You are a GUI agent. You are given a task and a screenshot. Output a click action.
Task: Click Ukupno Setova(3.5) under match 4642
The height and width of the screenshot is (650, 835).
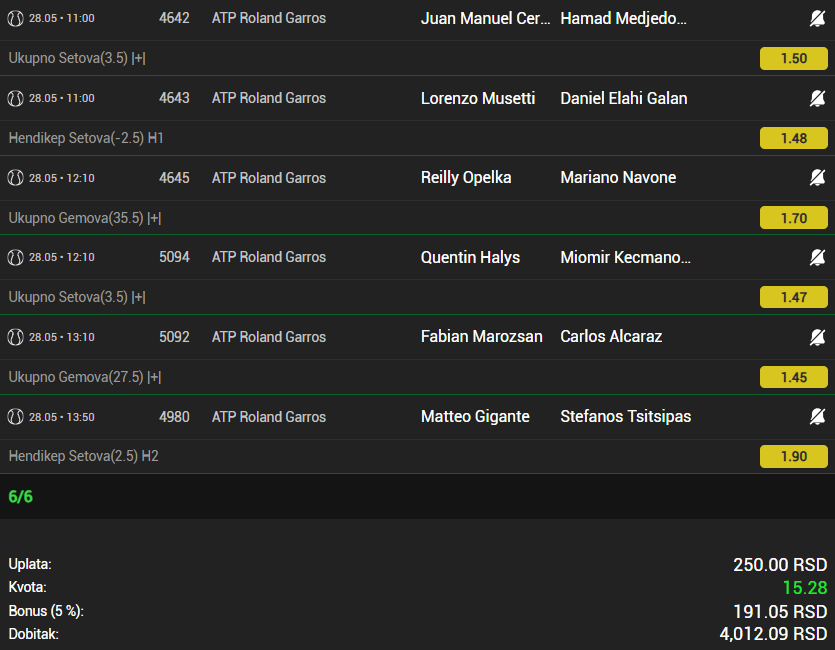pos(77,58)
